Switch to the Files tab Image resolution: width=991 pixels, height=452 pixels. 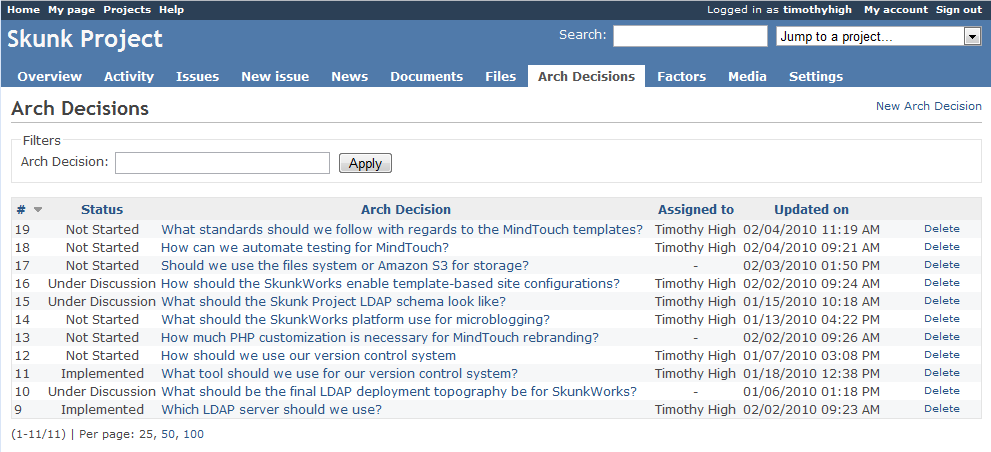click(501, 76)
